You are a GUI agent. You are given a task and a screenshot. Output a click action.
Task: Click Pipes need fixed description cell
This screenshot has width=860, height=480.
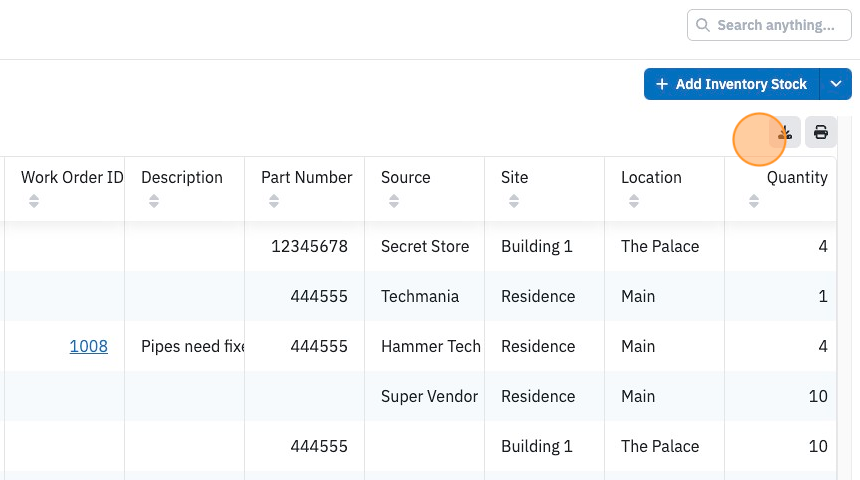pos(184,346)
